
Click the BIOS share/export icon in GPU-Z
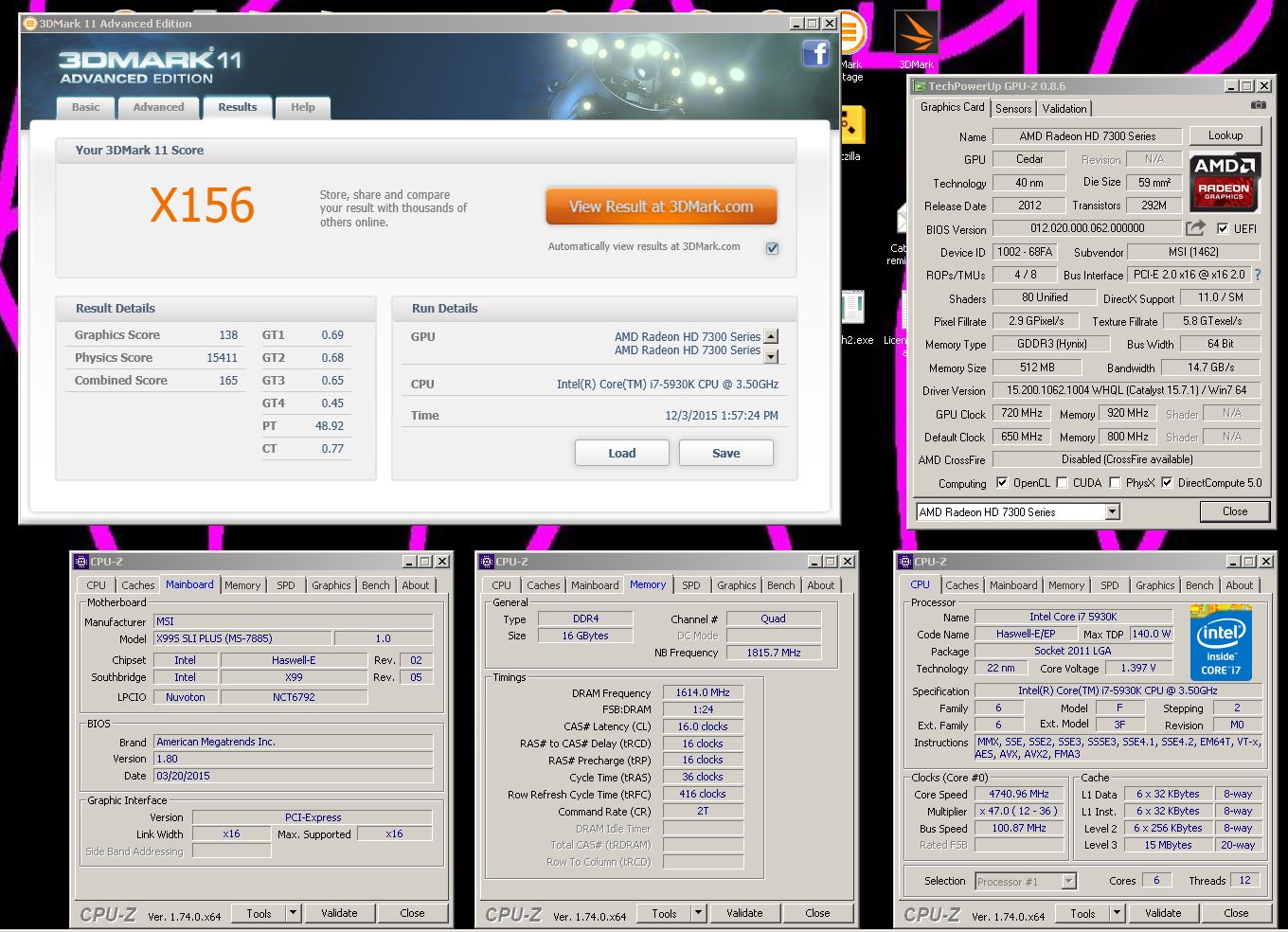click(x=1195, y=228)
